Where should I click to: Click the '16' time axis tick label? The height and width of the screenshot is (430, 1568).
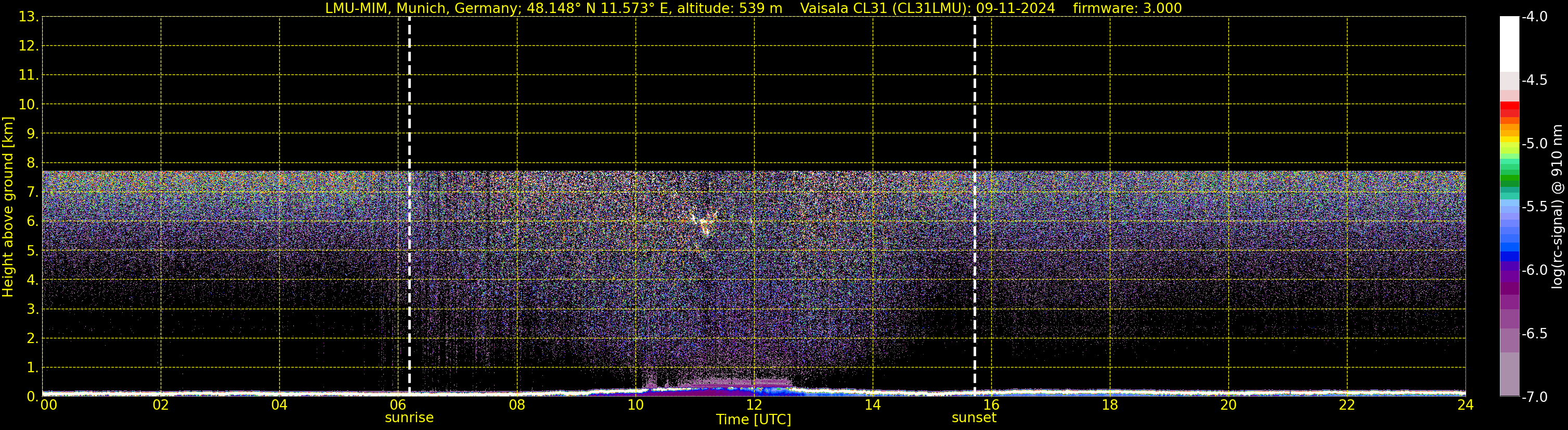point(992,404)
